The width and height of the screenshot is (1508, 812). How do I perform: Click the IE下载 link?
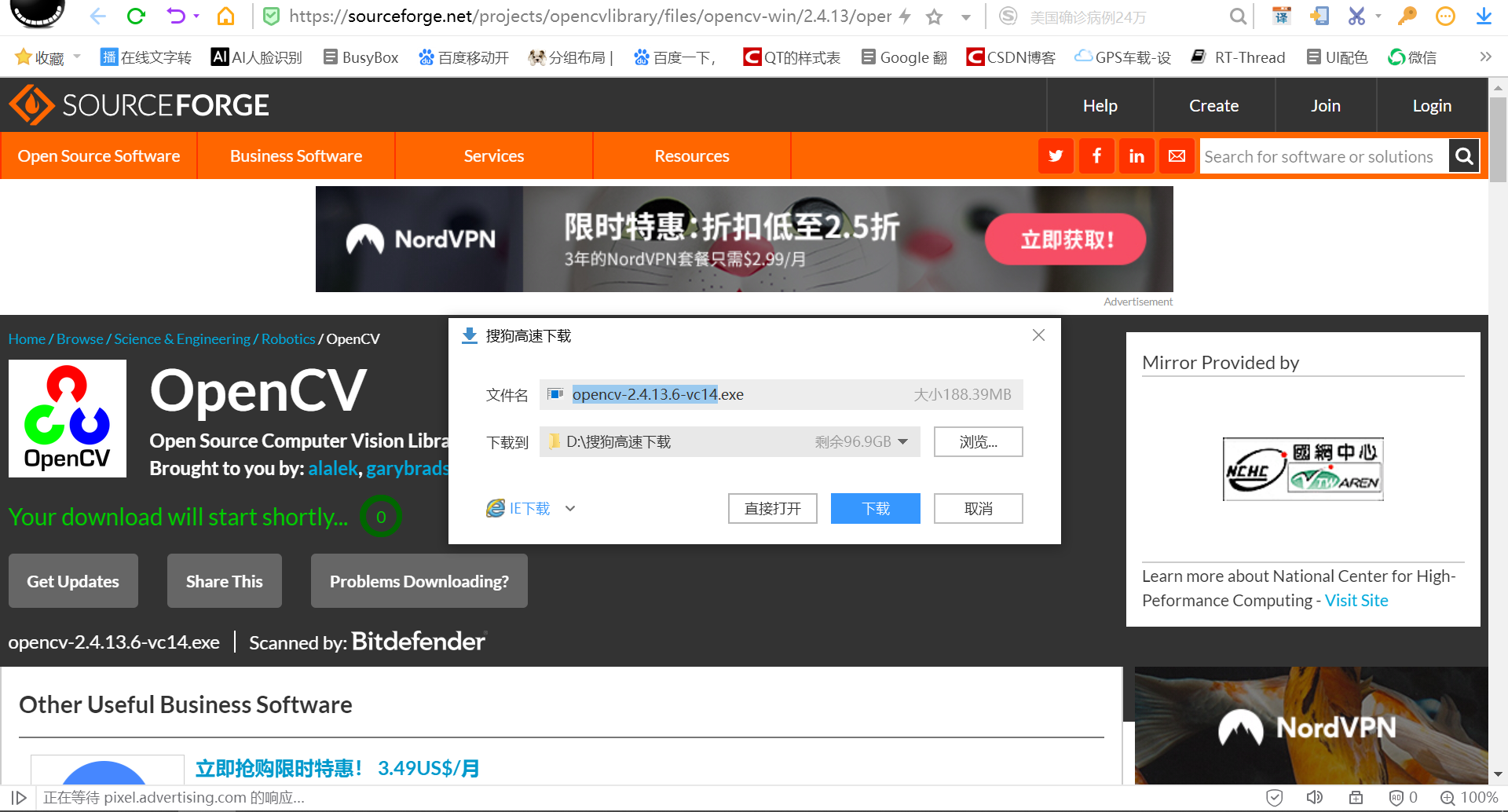518,509
